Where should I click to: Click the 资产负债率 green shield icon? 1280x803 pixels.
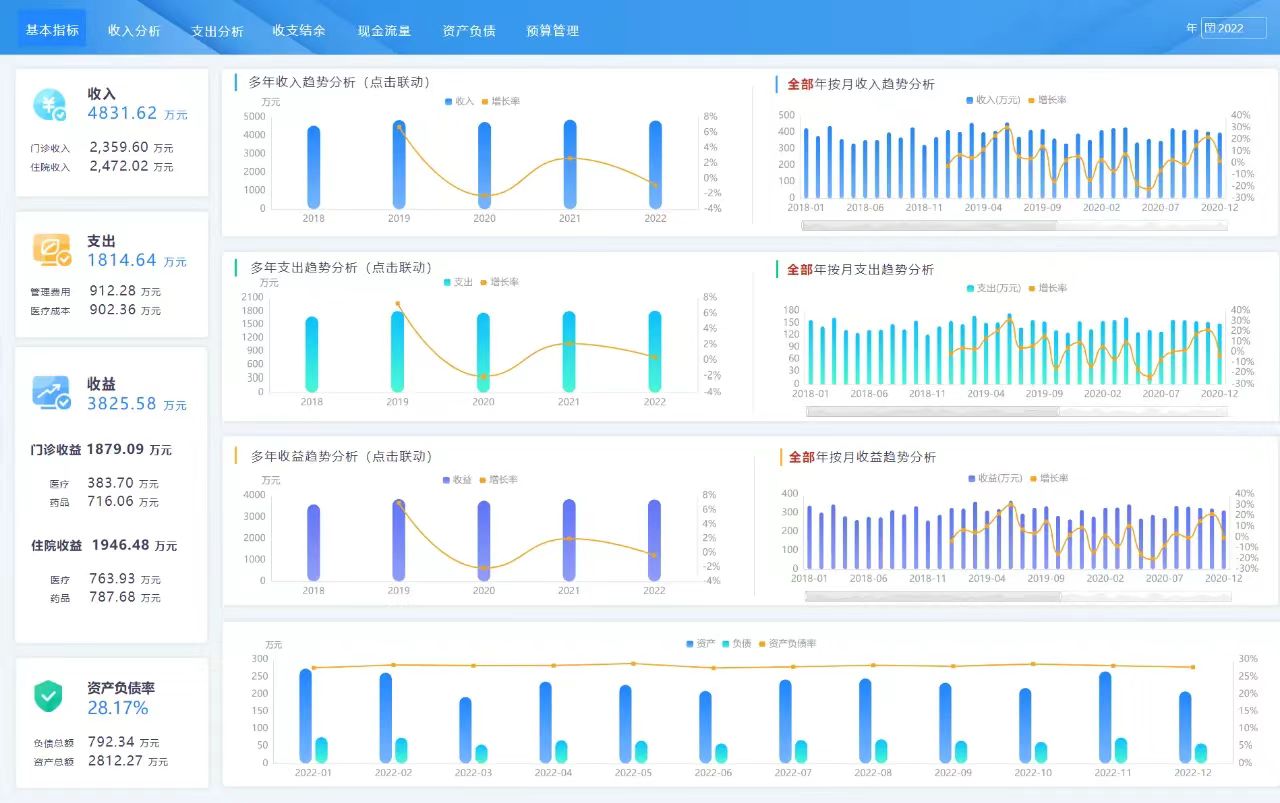48,695
